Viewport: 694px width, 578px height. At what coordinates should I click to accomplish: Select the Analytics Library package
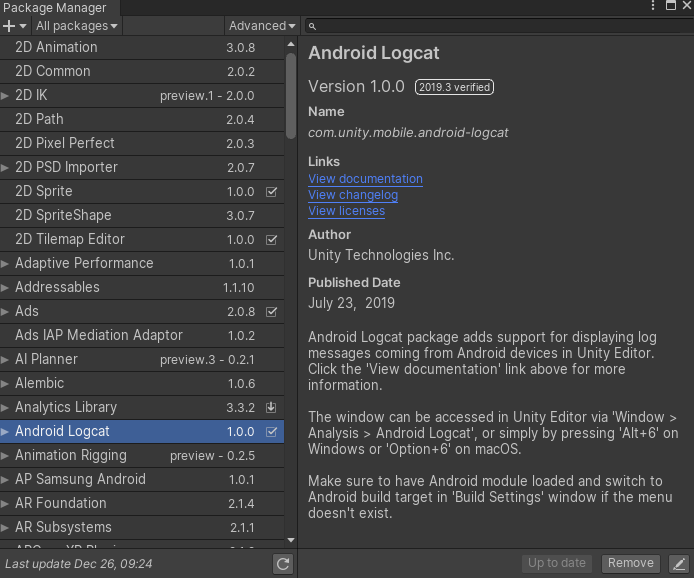[x=142, y=407]
